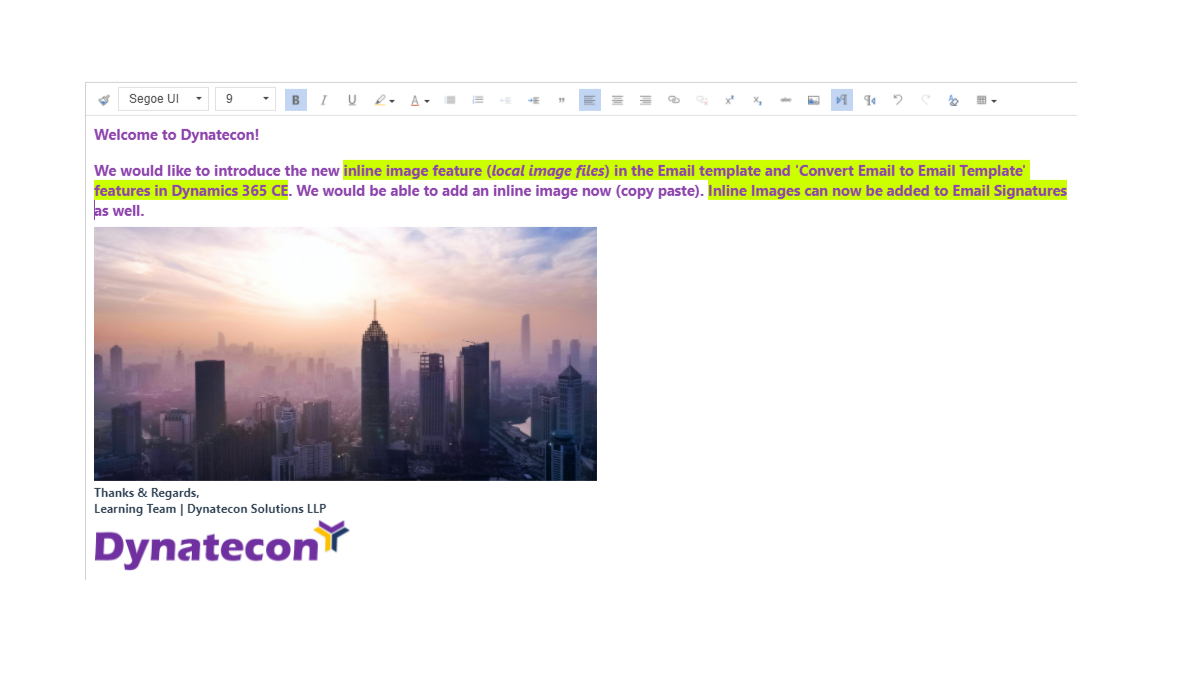Select the numbered list option
The width and height of the screenshot is (1200, 675).
pos(477,99)
